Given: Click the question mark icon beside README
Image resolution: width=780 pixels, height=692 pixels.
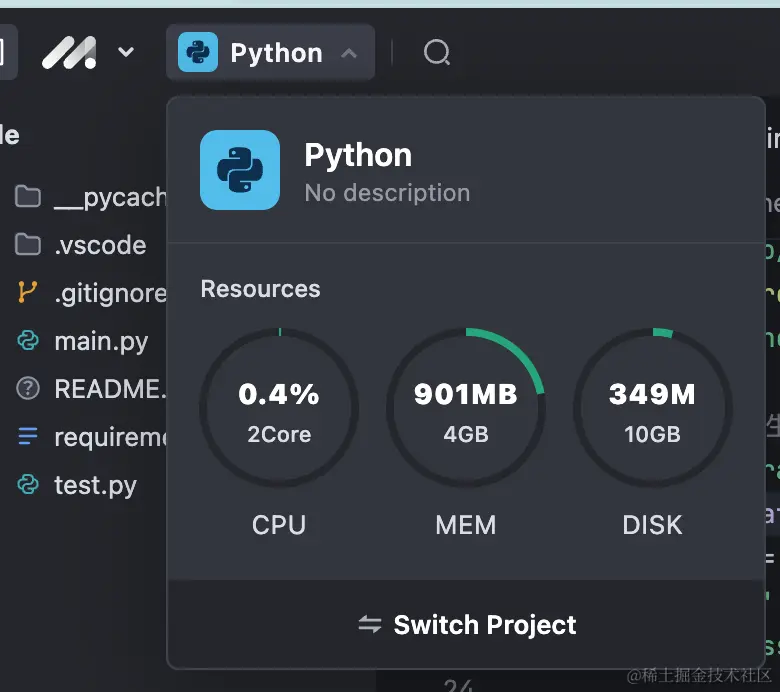Looking at the screenshot, I should pos(28,389).
